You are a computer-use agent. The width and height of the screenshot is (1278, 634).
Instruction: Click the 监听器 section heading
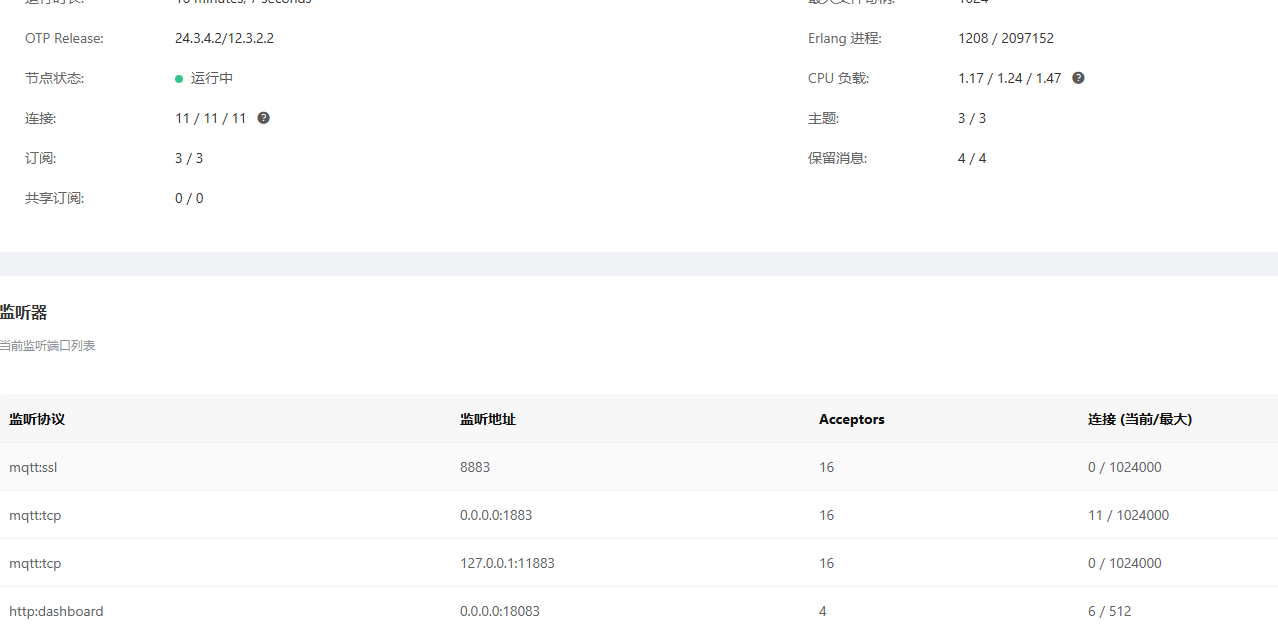tap(24, 313)
